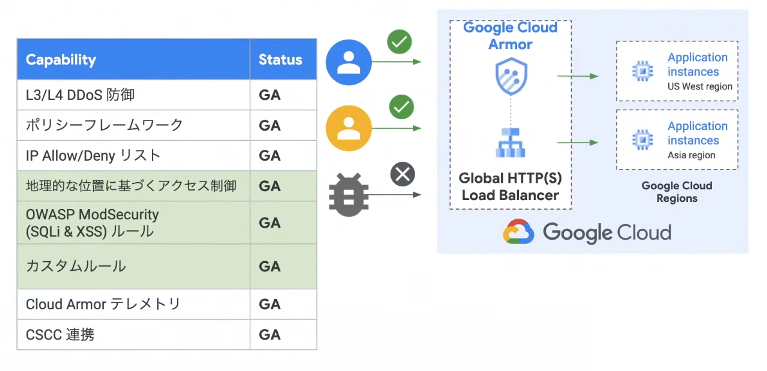Click the Status column header
The image size is (767, 371).
click(283, 60)
